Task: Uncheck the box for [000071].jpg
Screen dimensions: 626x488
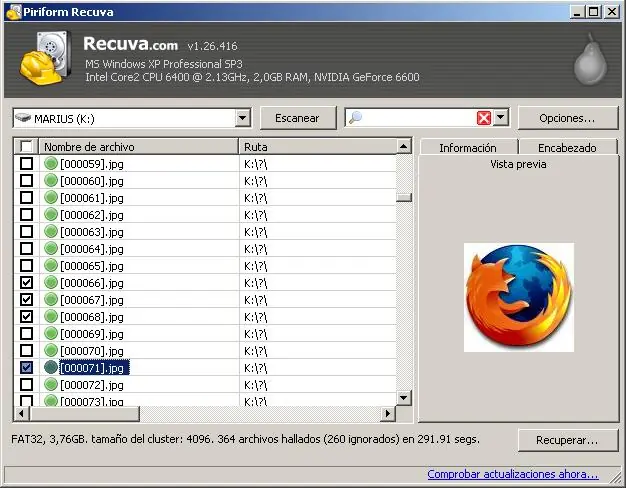Action: pyautogui.click(x=26, y=367)
